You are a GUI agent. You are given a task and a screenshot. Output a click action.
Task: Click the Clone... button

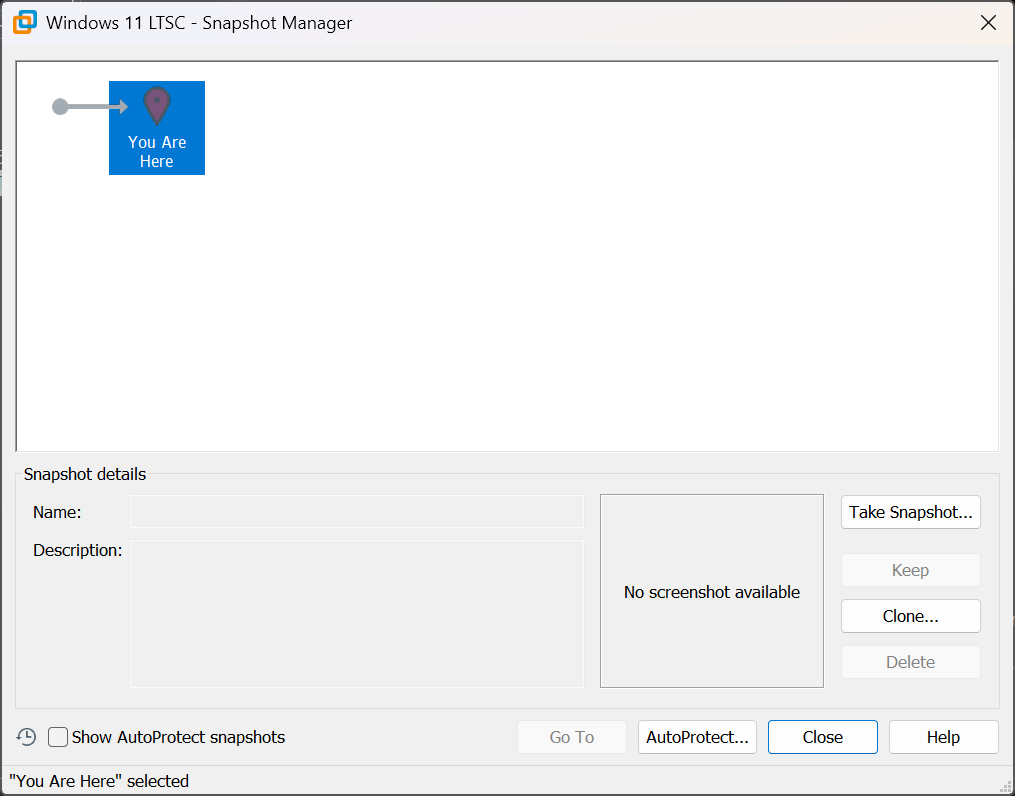point(911,615)
